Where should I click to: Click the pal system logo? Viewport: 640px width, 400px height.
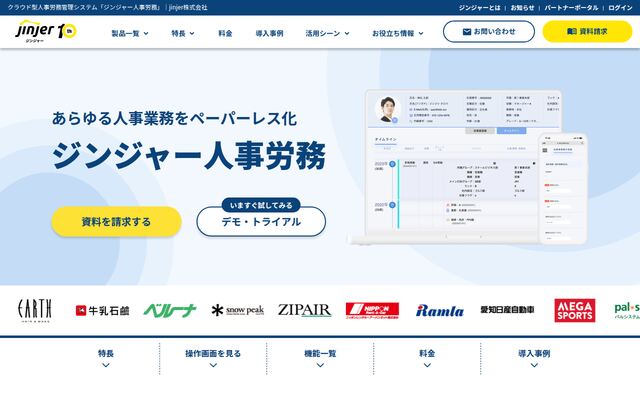pos(627,311)
